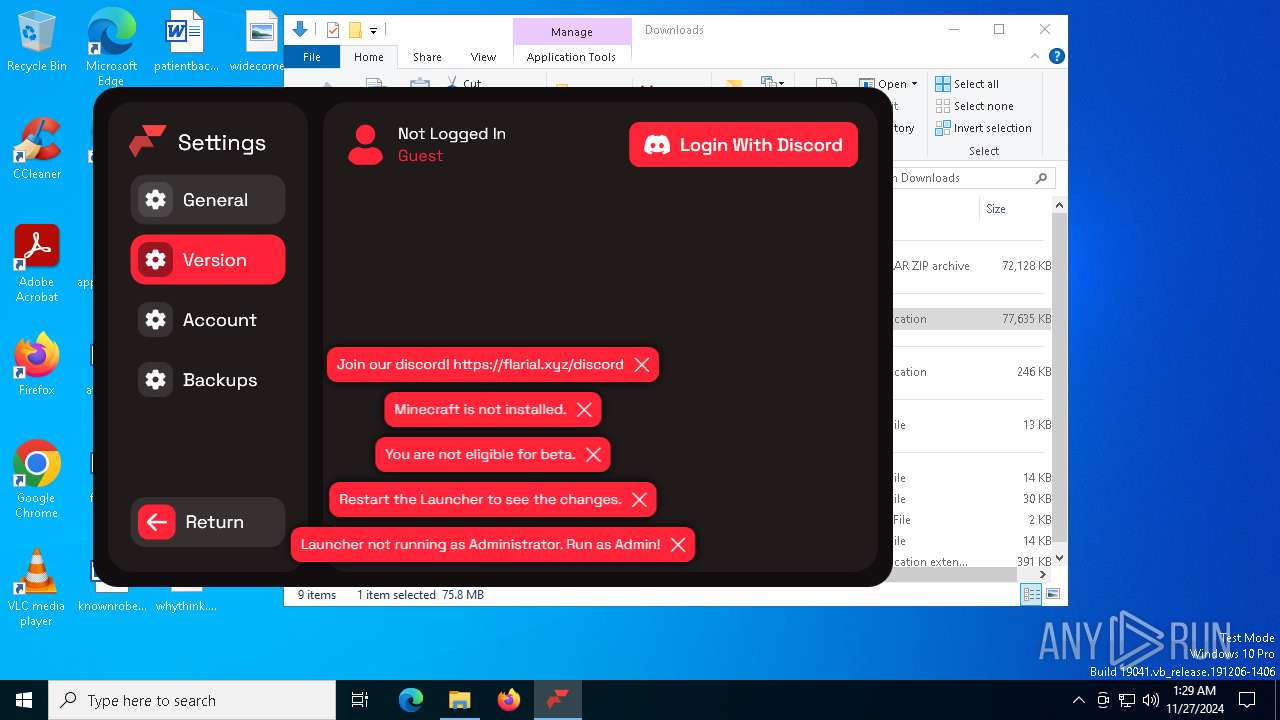
Task: Open Firefox desktop shortcut
Action: point(37,364)
